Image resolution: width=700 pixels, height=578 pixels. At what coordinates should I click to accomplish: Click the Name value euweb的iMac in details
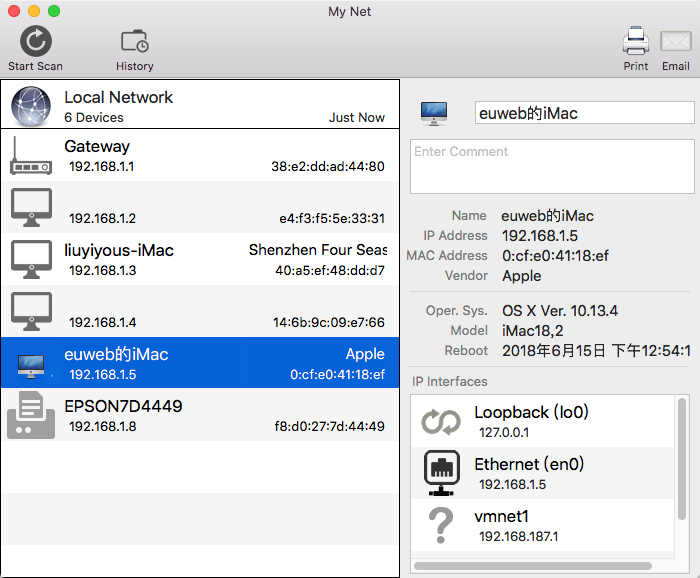tap(547, 216)
